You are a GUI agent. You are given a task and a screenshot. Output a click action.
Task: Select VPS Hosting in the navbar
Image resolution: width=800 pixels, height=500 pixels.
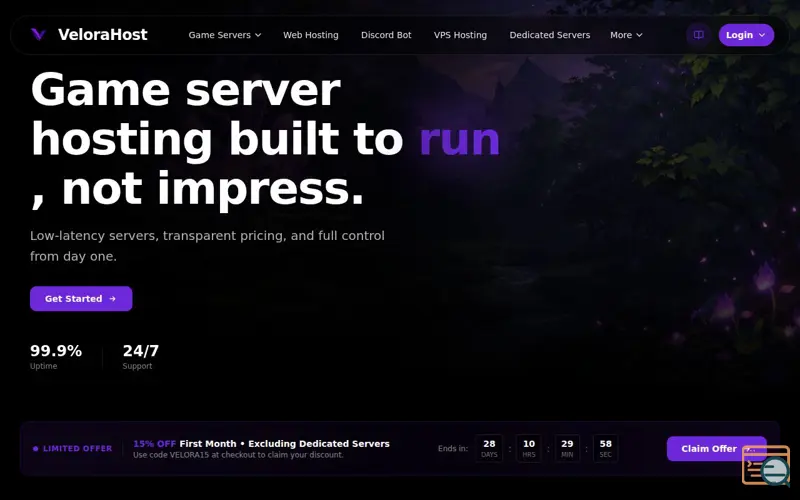click(x=460, y=35)
